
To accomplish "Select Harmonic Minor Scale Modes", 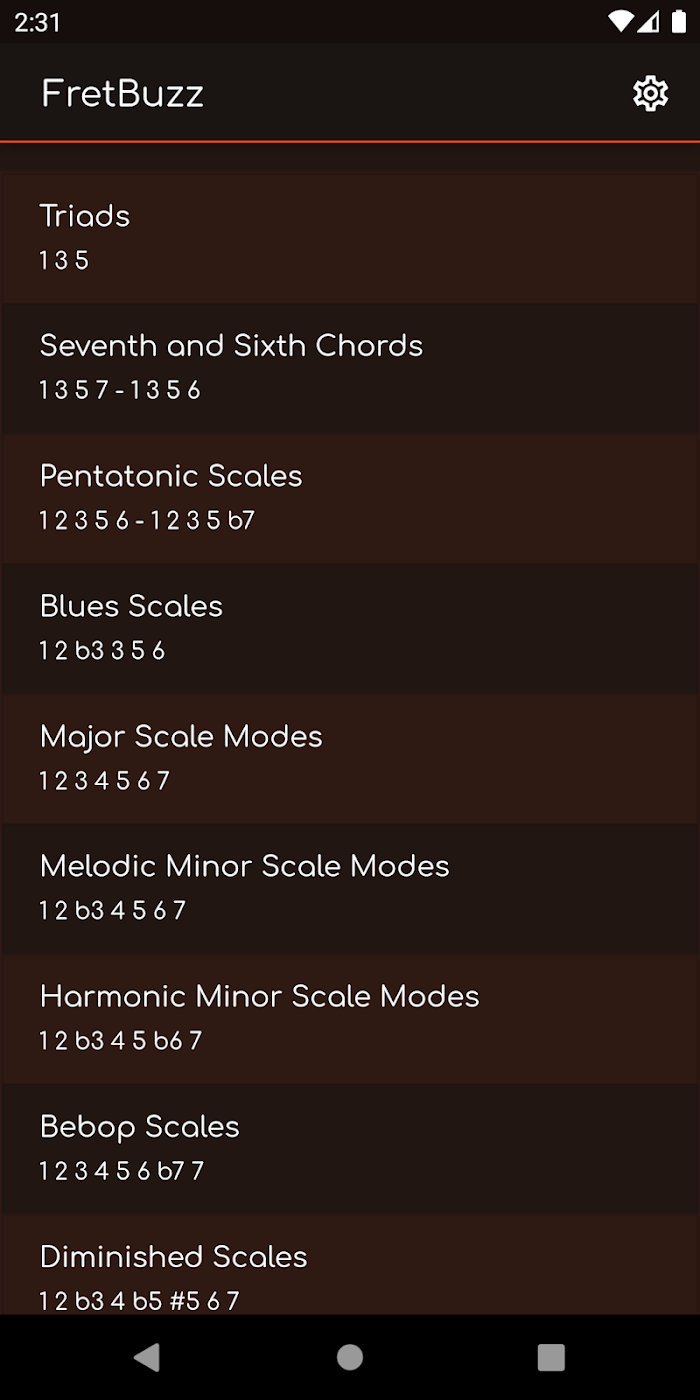I will (350, 1018).
